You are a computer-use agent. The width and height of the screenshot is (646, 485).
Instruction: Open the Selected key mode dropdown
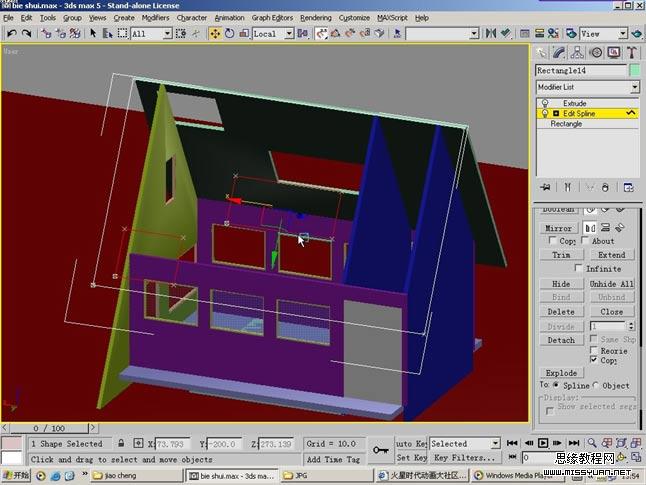(x=495, y=443)
